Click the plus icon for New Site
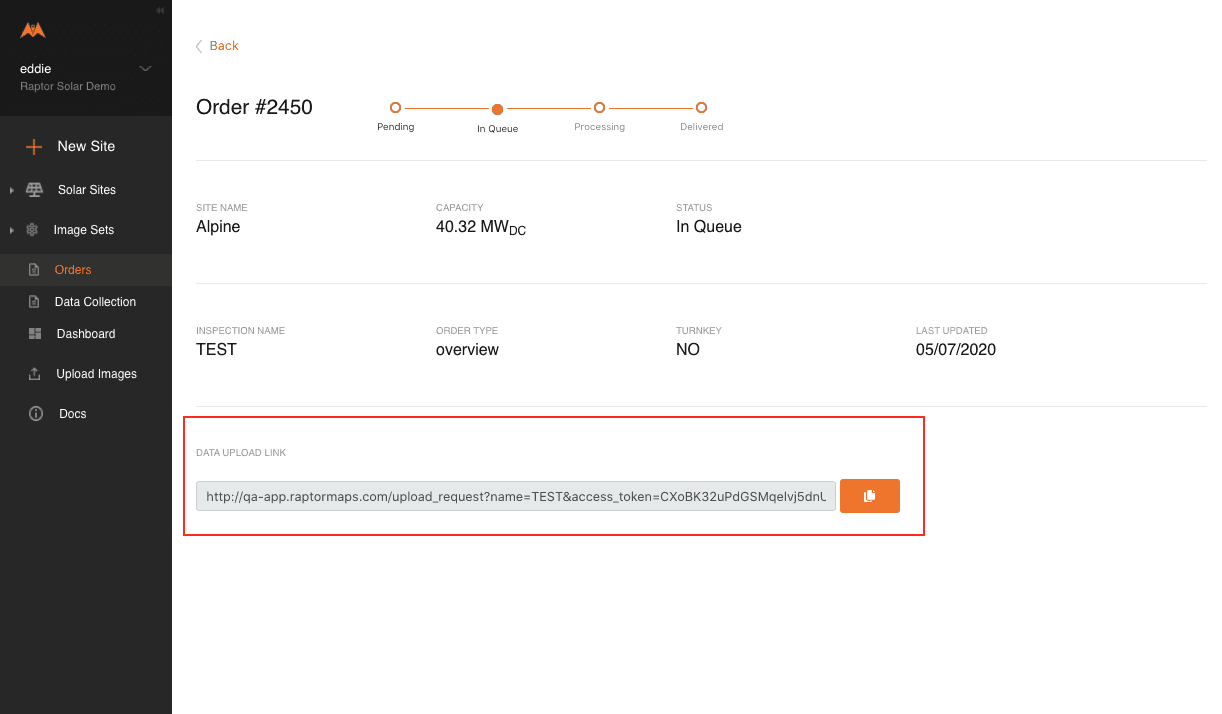This screenshot has width=1222, height=714. pyautogui.click(x=34, y=147)
